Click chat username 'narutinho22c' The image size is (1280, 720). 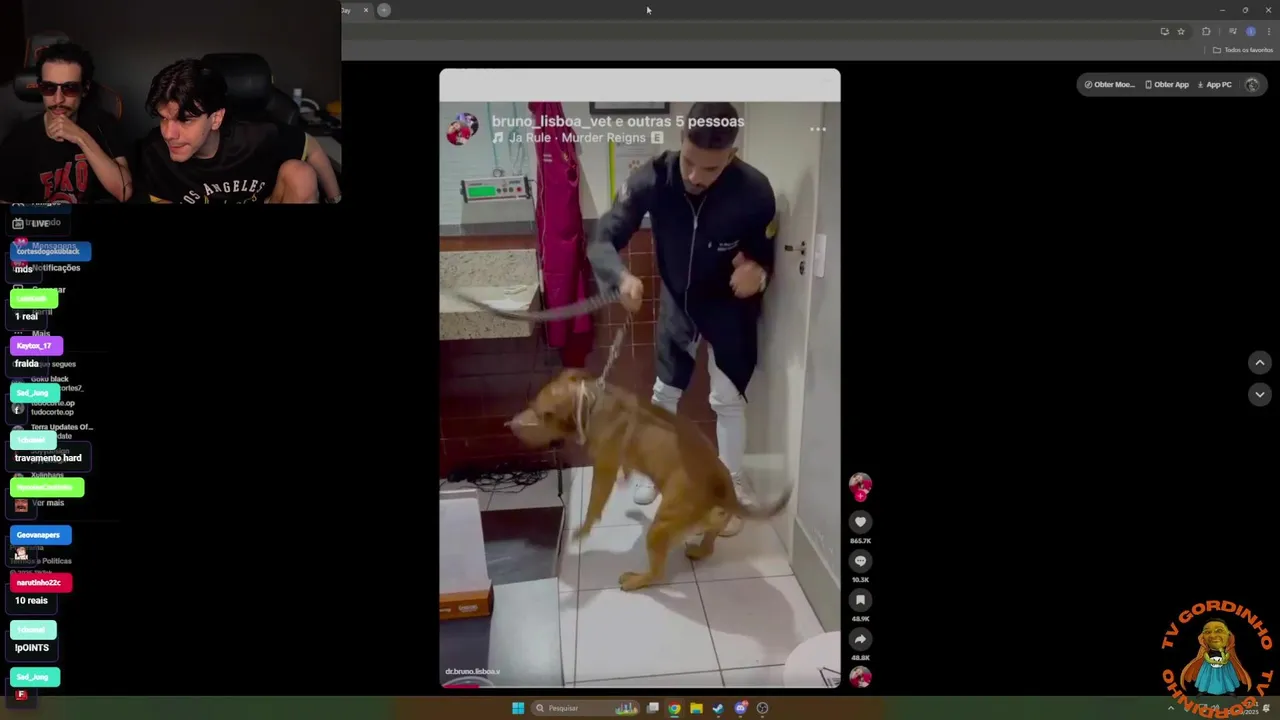[40, 582]
